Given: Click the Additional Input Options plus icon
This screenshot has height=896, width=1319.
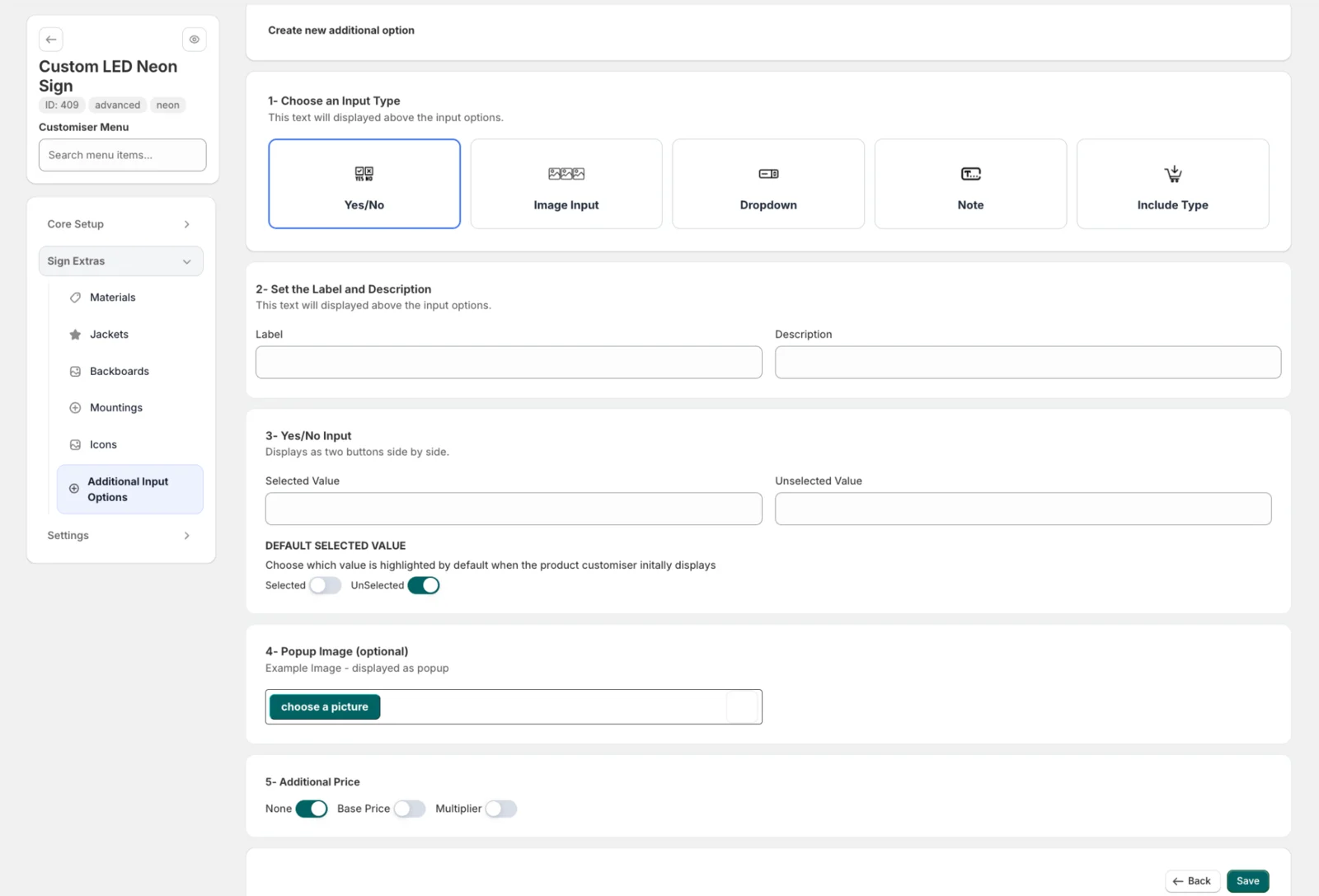Looking at the screenshot, I should coord(74,489).
